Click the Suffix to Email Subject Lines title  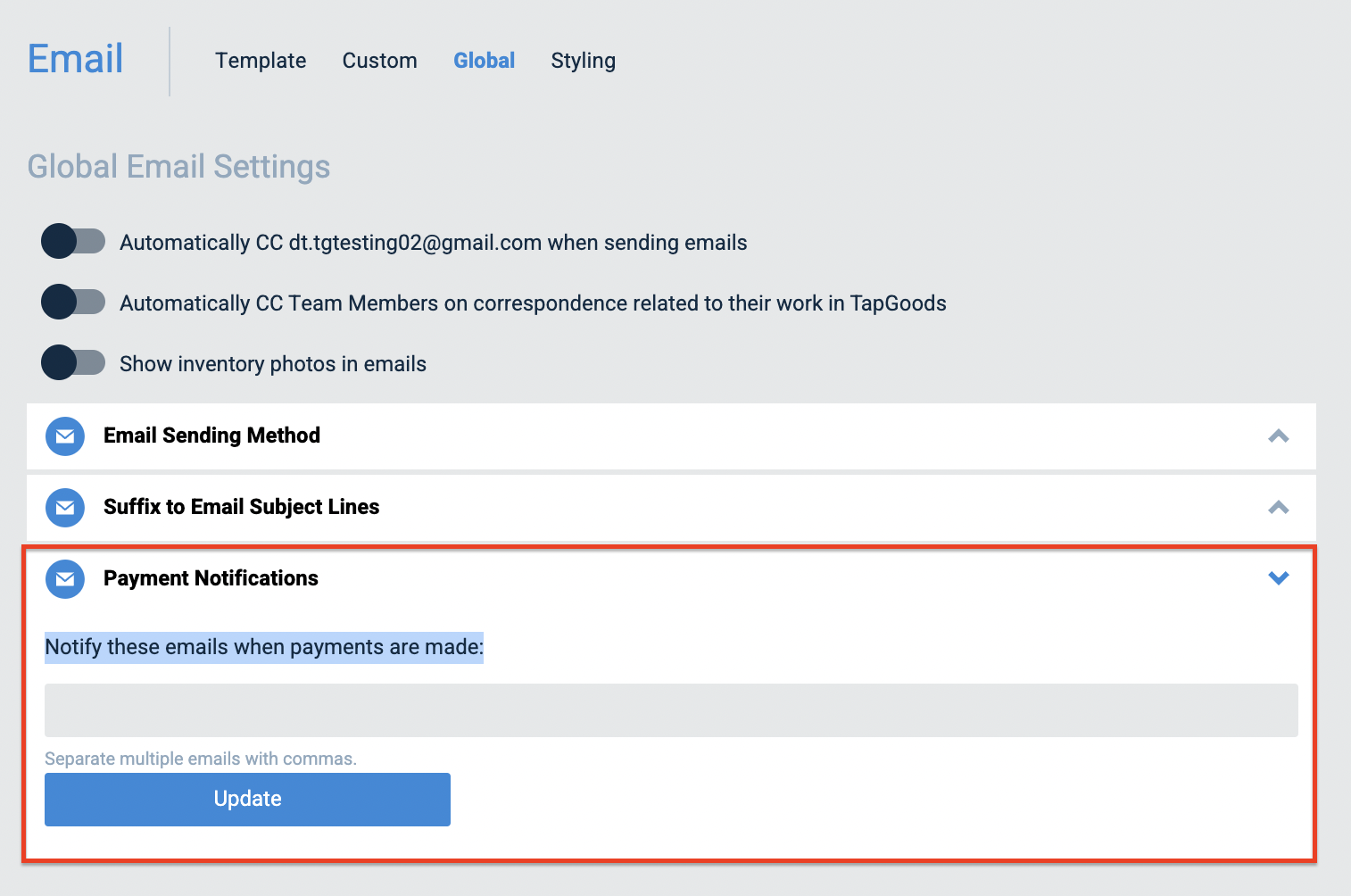[242, 507]
